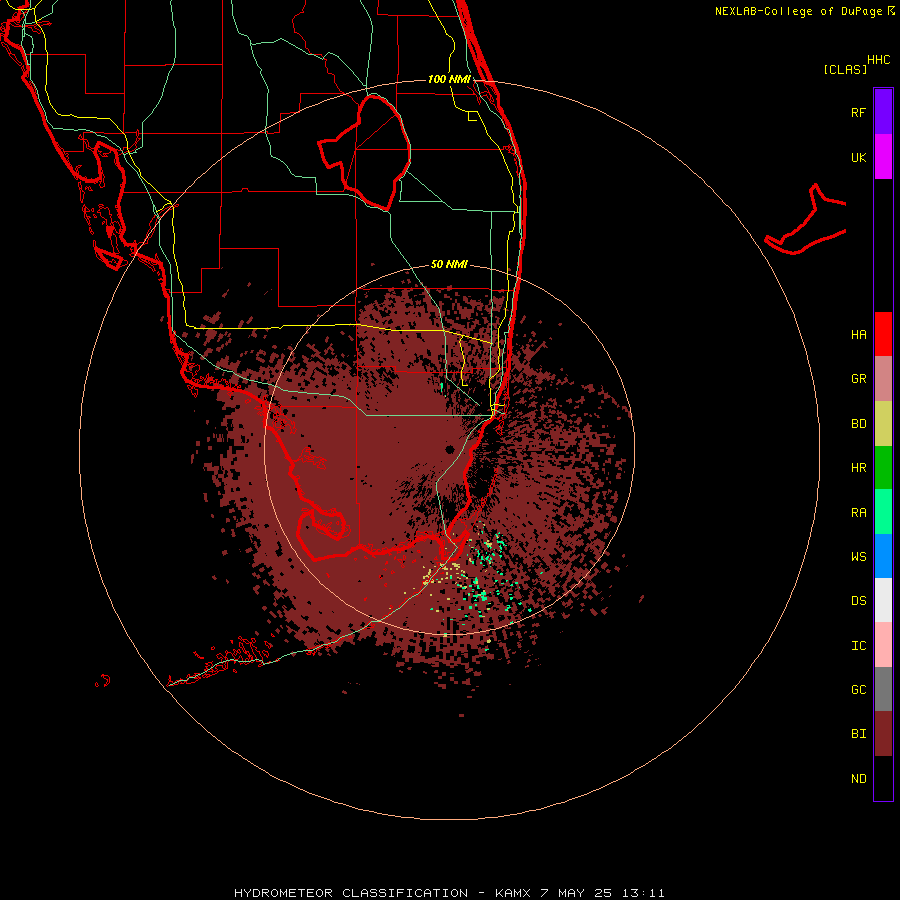
Task: Click the BI dark red legend swatch
Action: (883, 734)
